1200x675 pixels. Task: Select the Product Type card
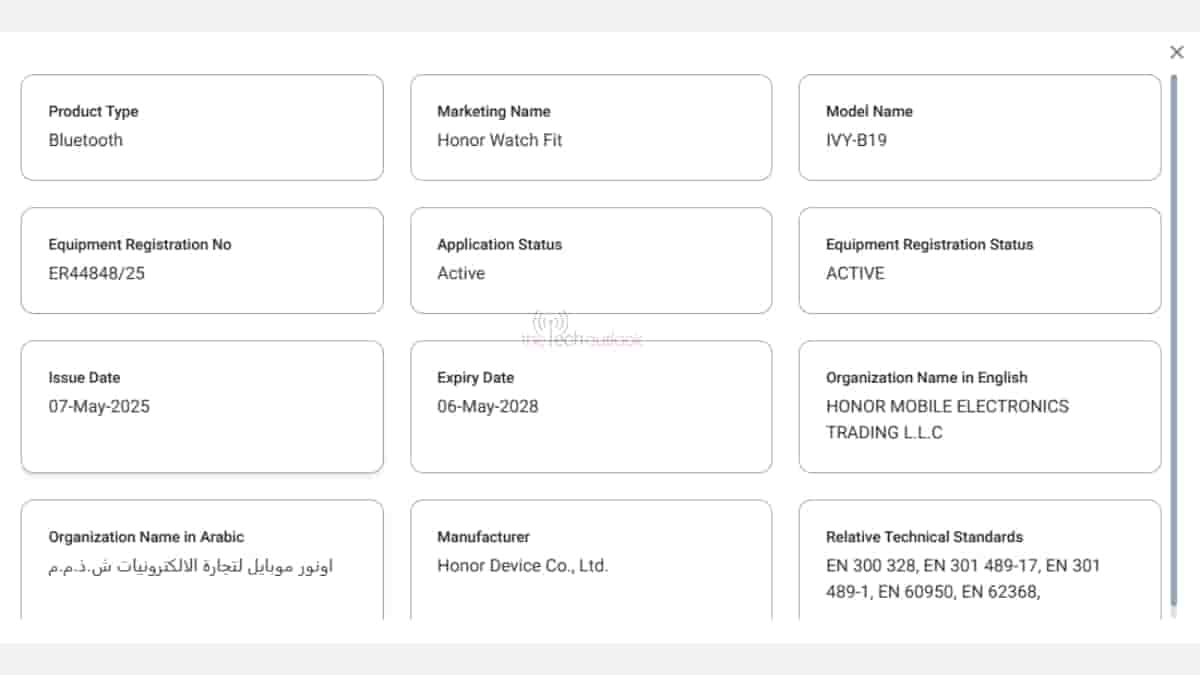click(x=202, y=127)
